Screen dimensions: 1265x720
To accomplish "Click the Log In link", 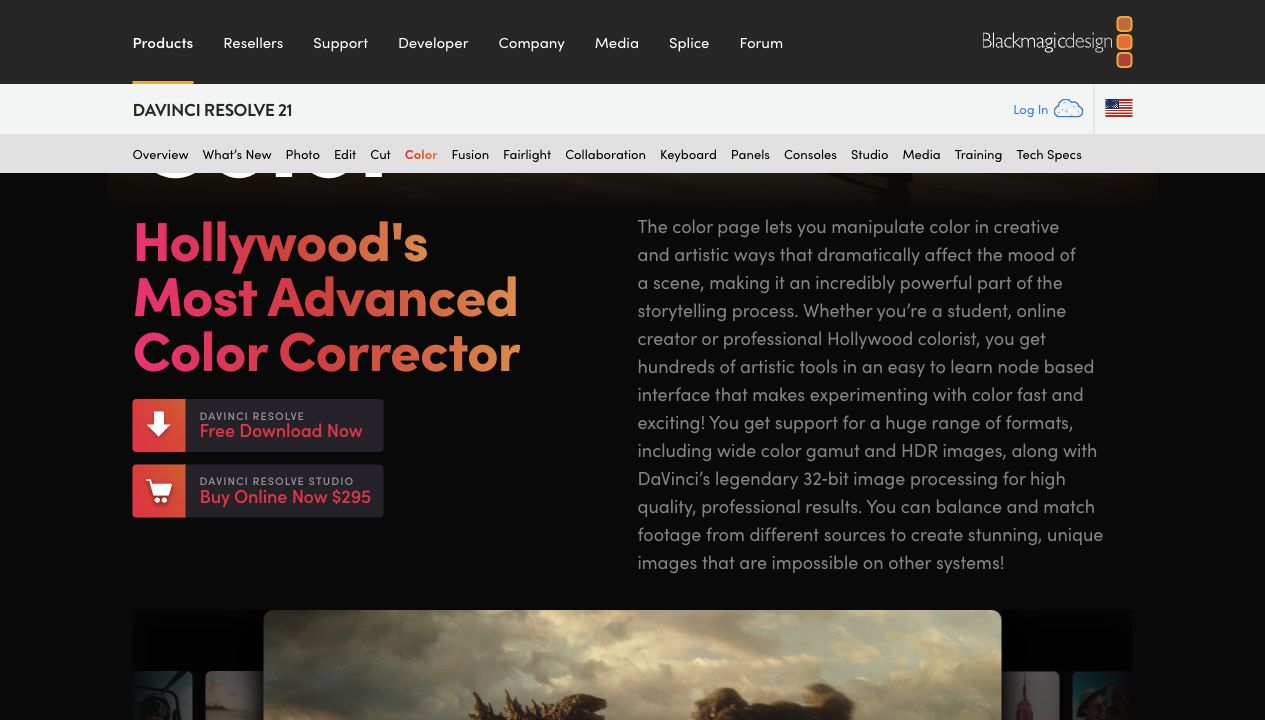I will coord(1030,110).
